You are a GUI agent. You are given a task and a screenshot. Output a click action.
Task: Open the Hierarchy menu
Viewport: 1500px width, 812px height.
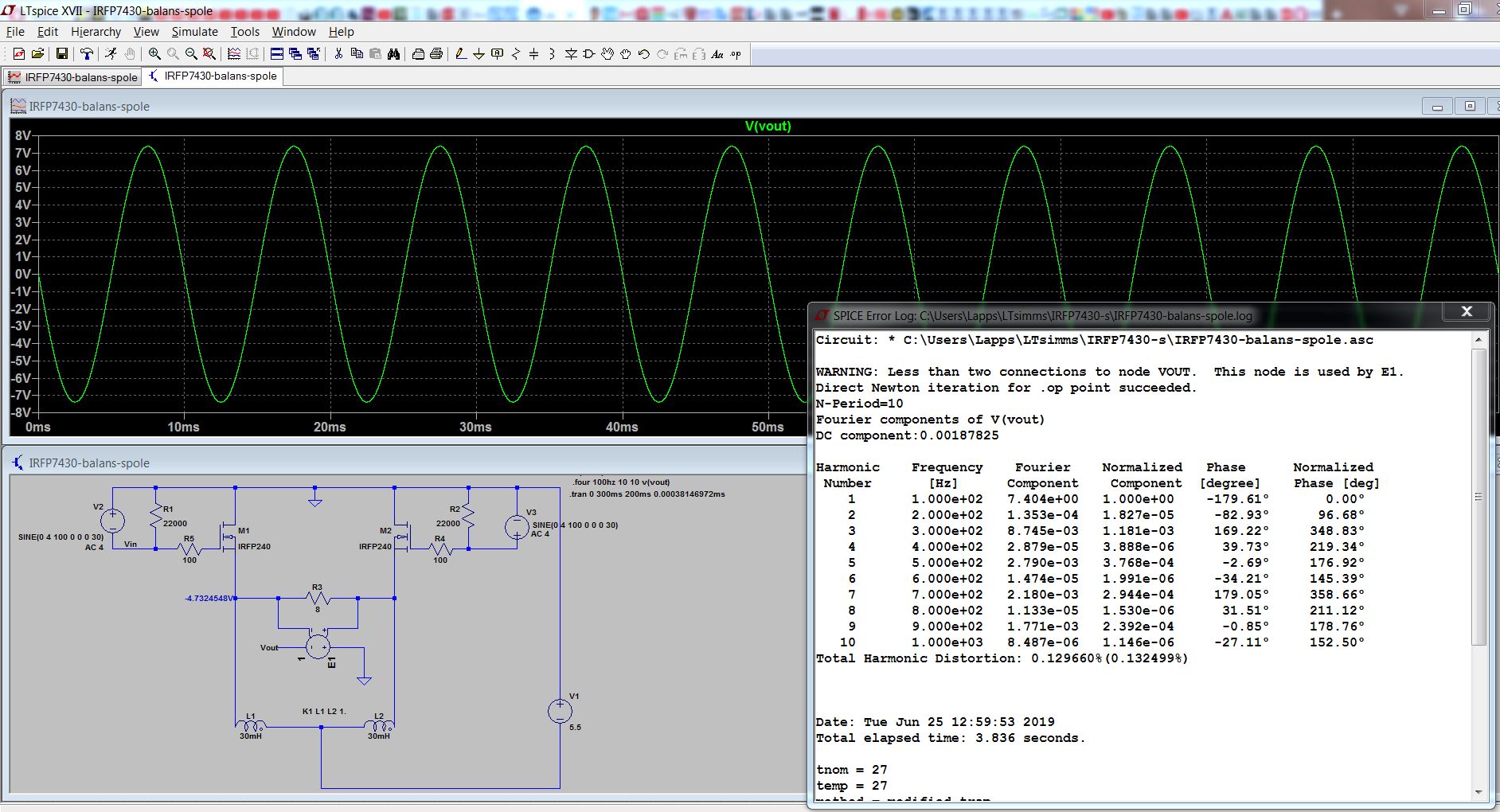click(x=96, y=32)
